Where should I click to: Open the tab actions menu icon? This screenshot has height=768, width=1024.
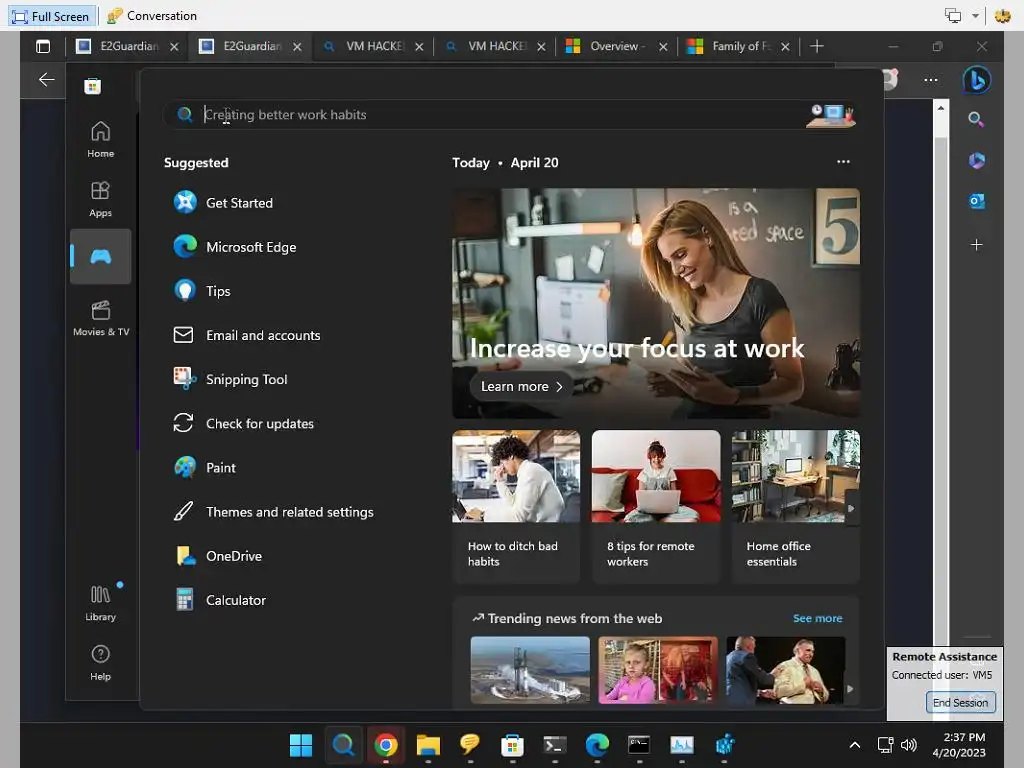point(43,46)
